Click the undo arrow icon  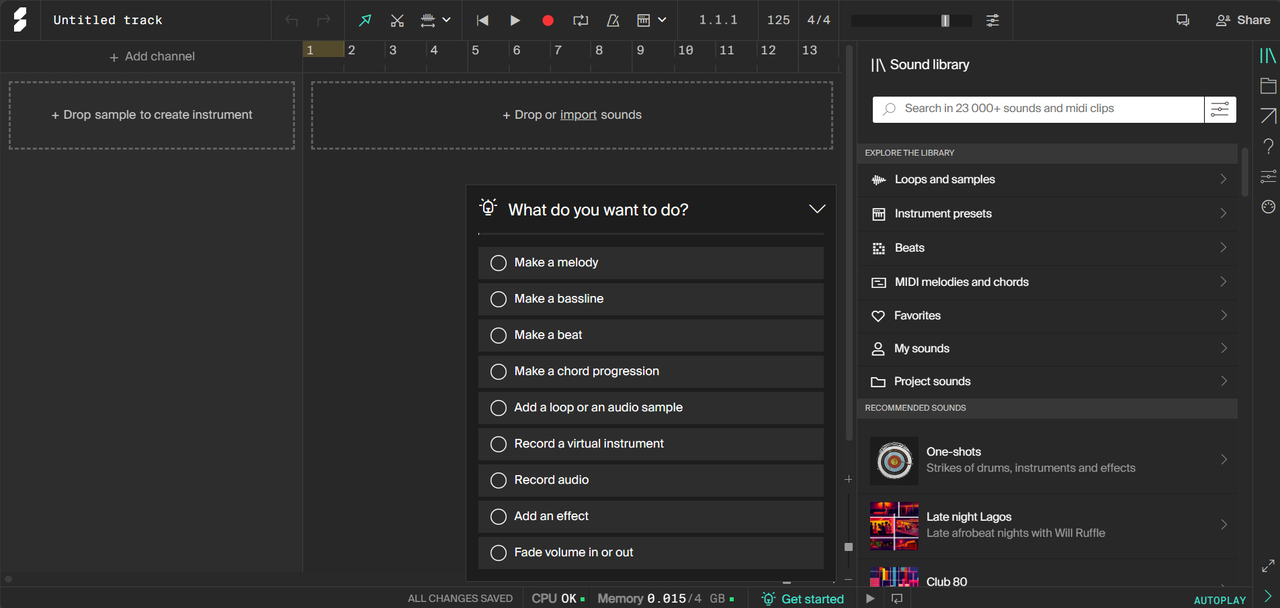[292, 20]
